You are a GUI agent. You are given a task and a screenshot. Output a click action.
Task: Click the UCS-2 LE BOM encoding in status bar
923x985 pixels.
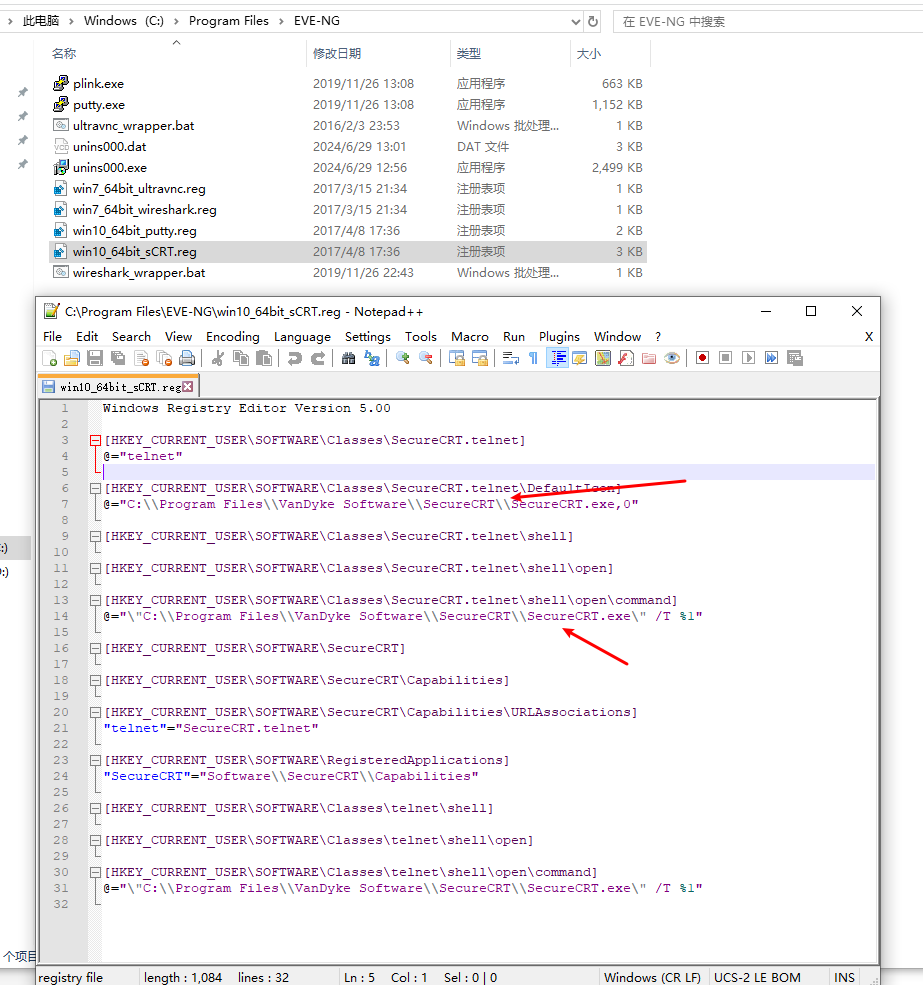point(756,977)
